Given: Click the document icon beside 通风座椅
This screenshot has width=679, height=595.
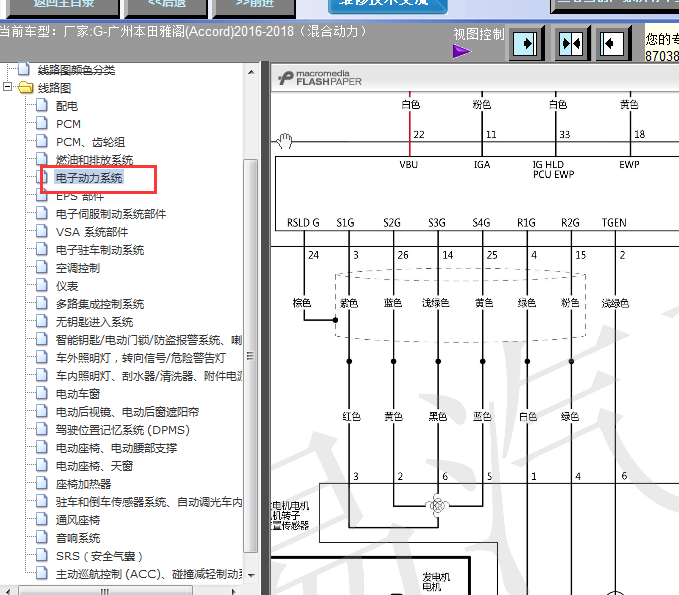Looking at the screenshot, I should (42, 519).
